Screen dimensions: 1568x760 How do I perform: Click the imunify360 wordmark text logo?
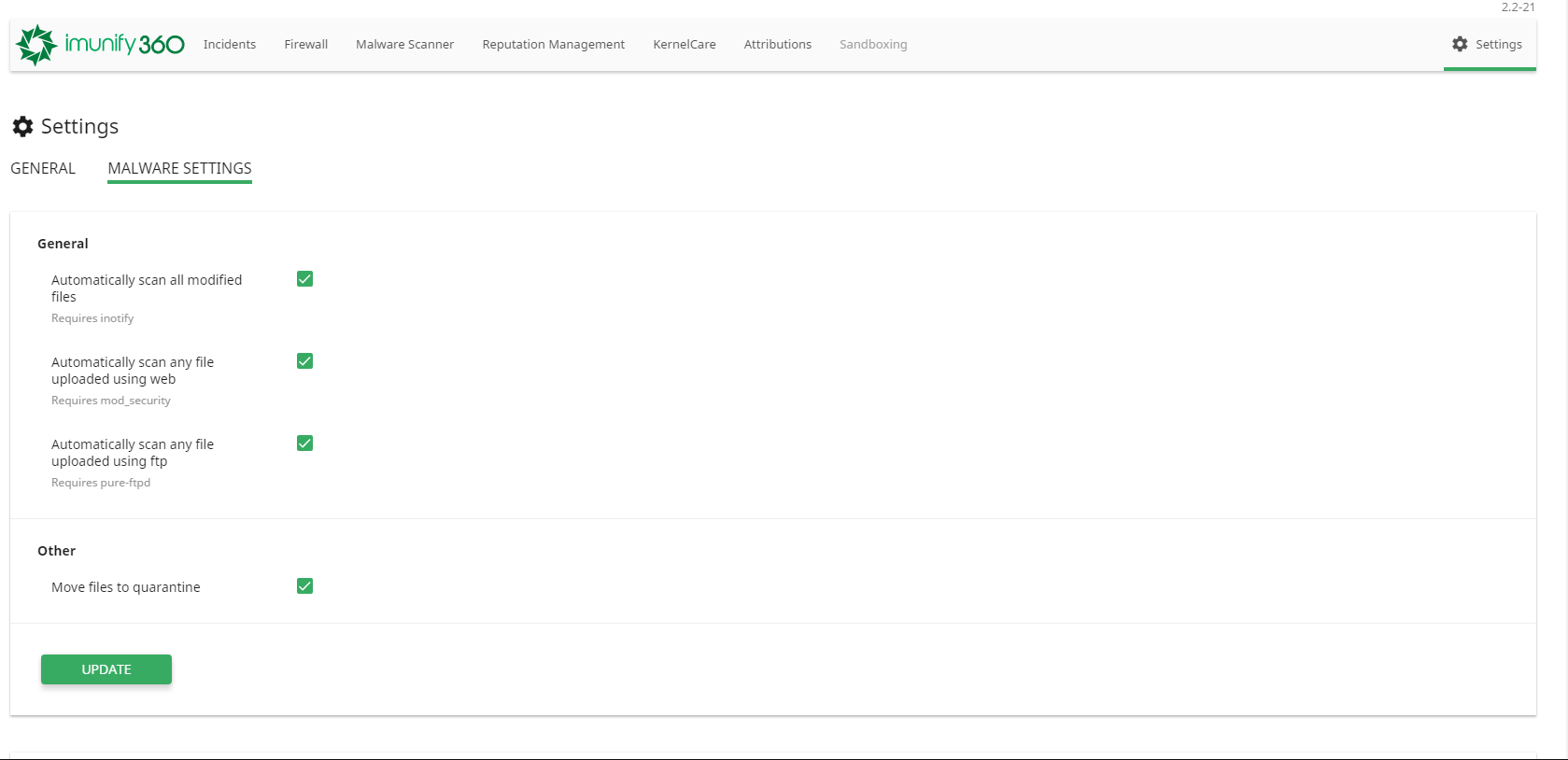tap(124, 44)
